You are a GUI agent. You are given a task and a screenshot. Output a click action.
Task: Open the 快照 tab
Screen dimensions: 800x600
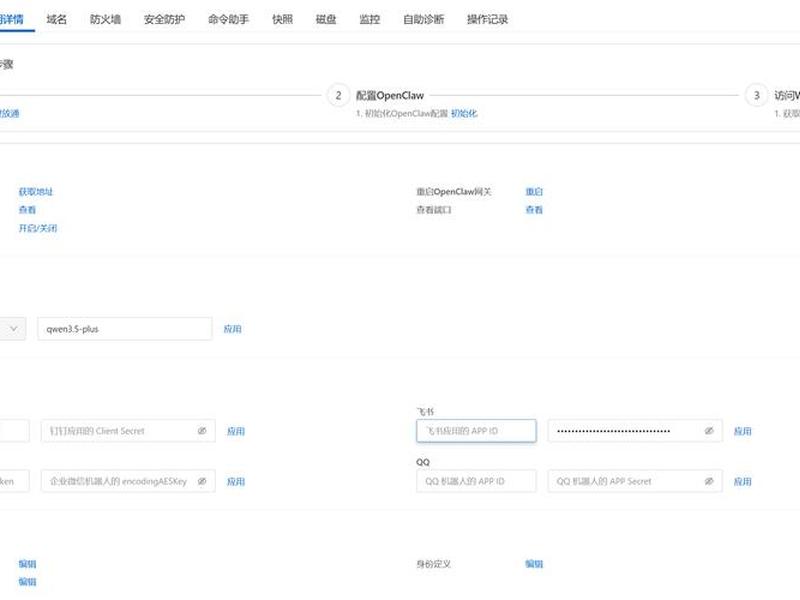[283, 19]
